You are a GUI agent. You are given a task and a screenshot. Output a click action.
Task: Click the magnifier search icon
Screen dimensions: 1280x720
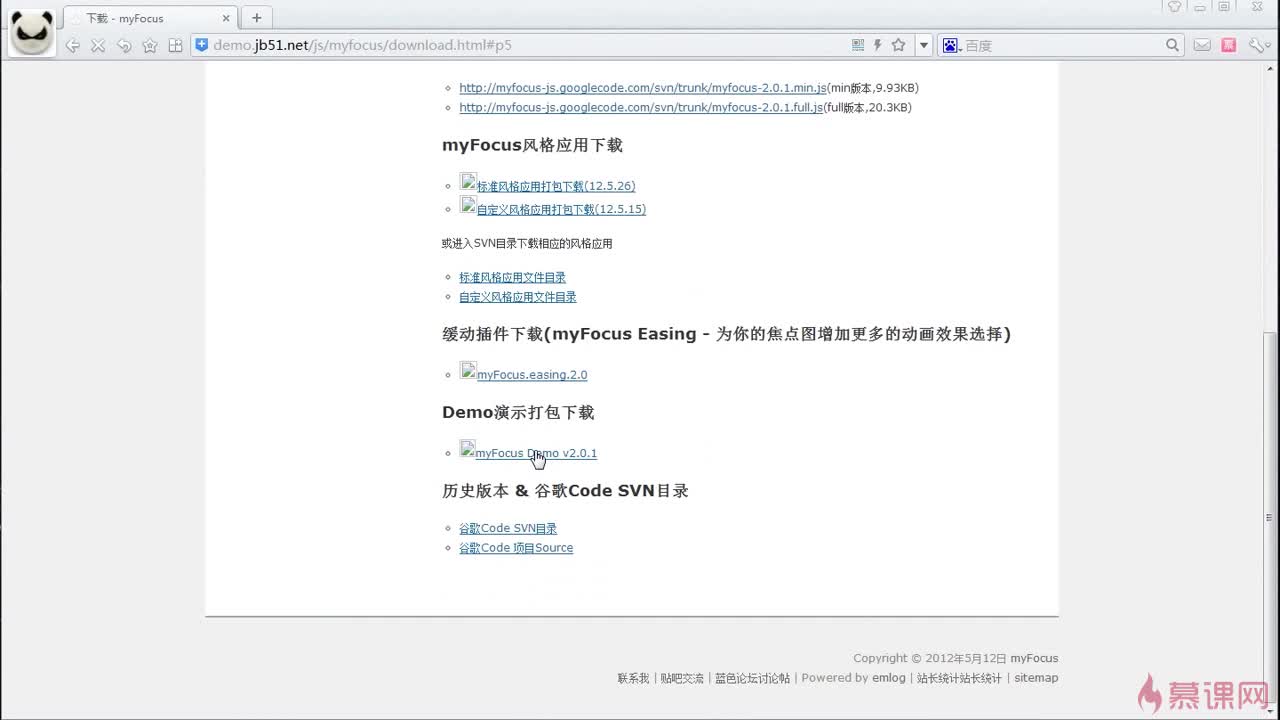[x=1173, y=45]
